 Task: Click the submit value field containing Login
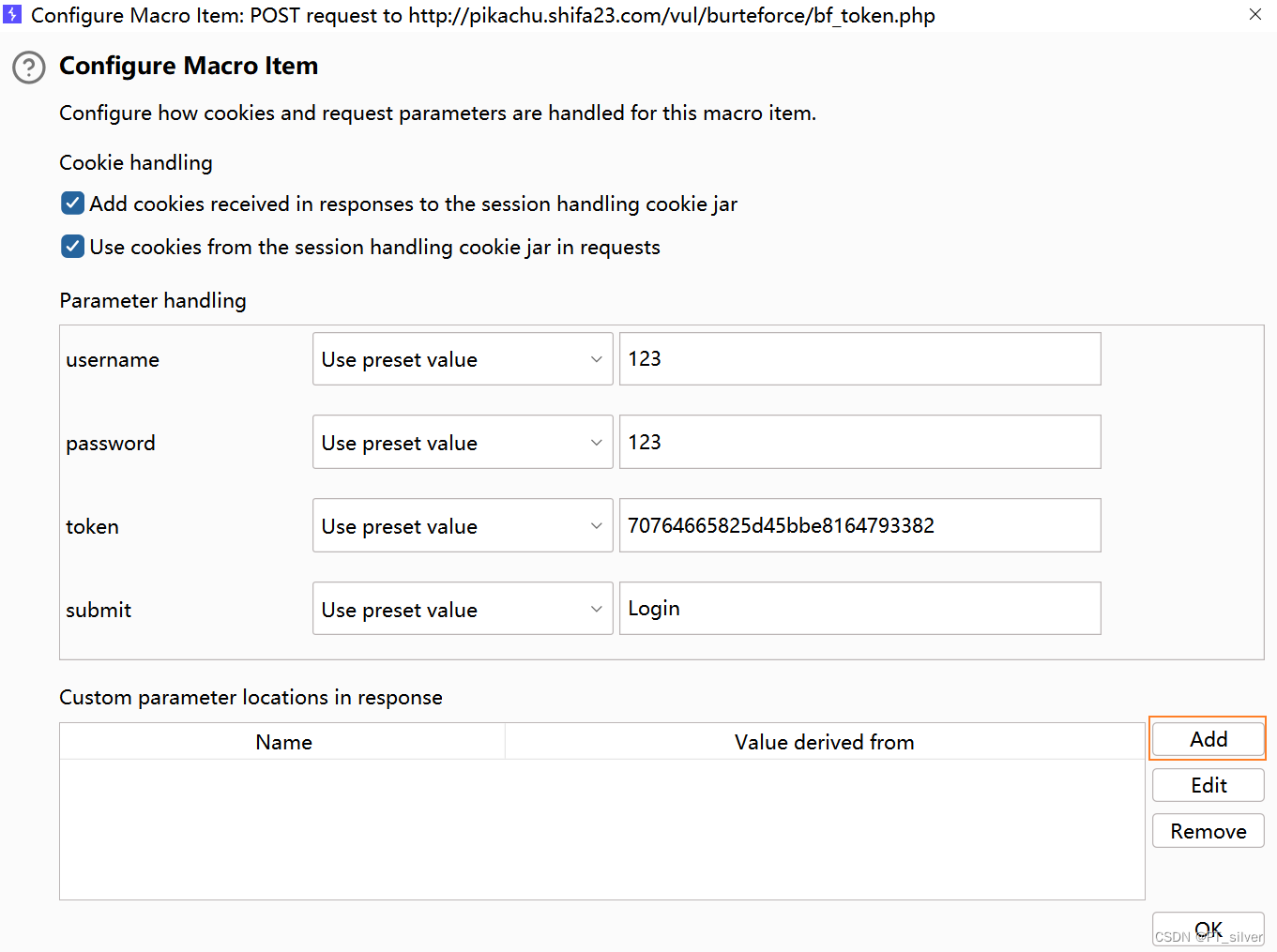859,610
